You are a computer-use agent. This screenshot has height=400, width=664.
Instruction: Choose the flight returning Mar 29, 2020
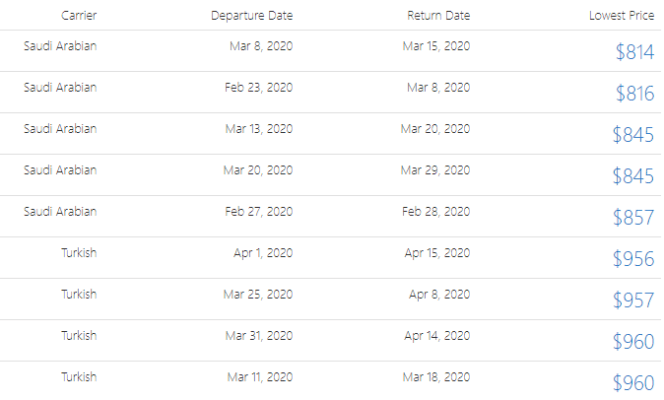(x=330, y=175)
